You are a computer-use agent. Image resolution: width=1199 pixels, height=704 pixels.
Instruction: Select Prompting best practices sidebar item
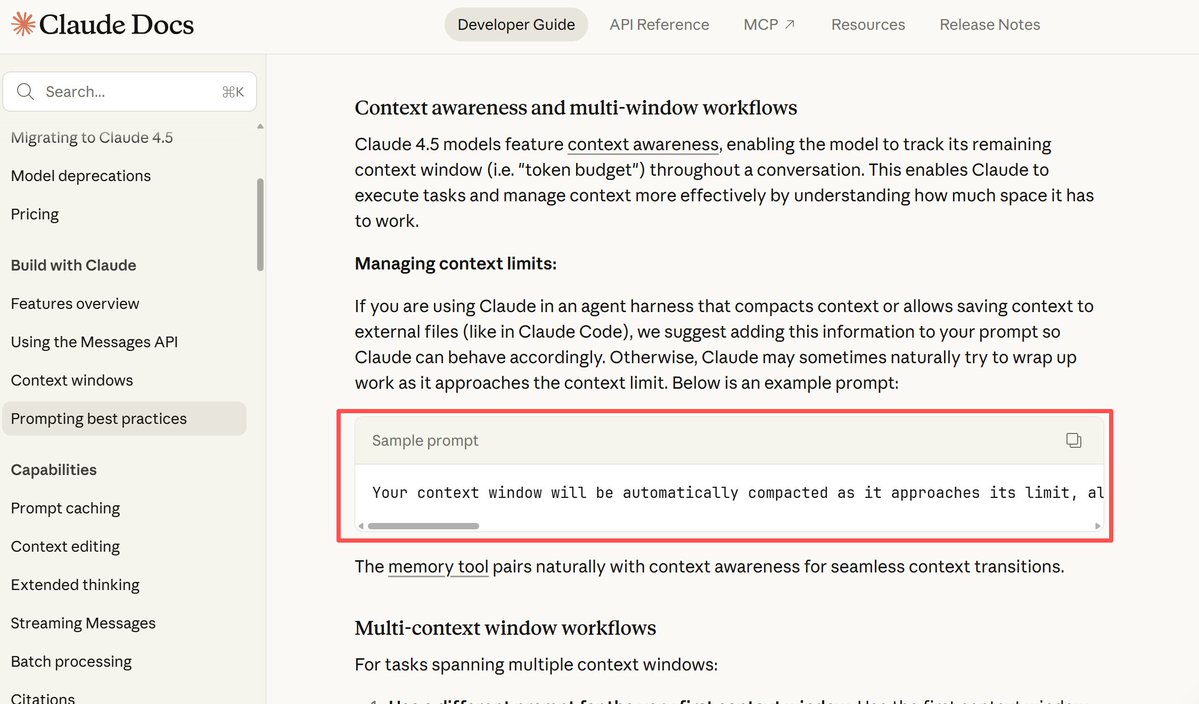[124, 419]
